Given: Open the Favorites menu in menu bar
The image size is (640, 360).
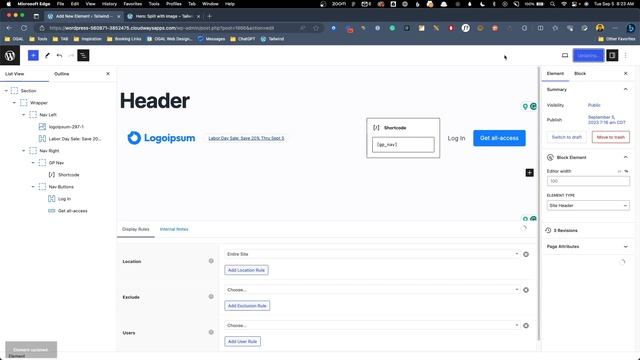Looking at the screenshot, I should pyautogui.click(x=133, y=4).
